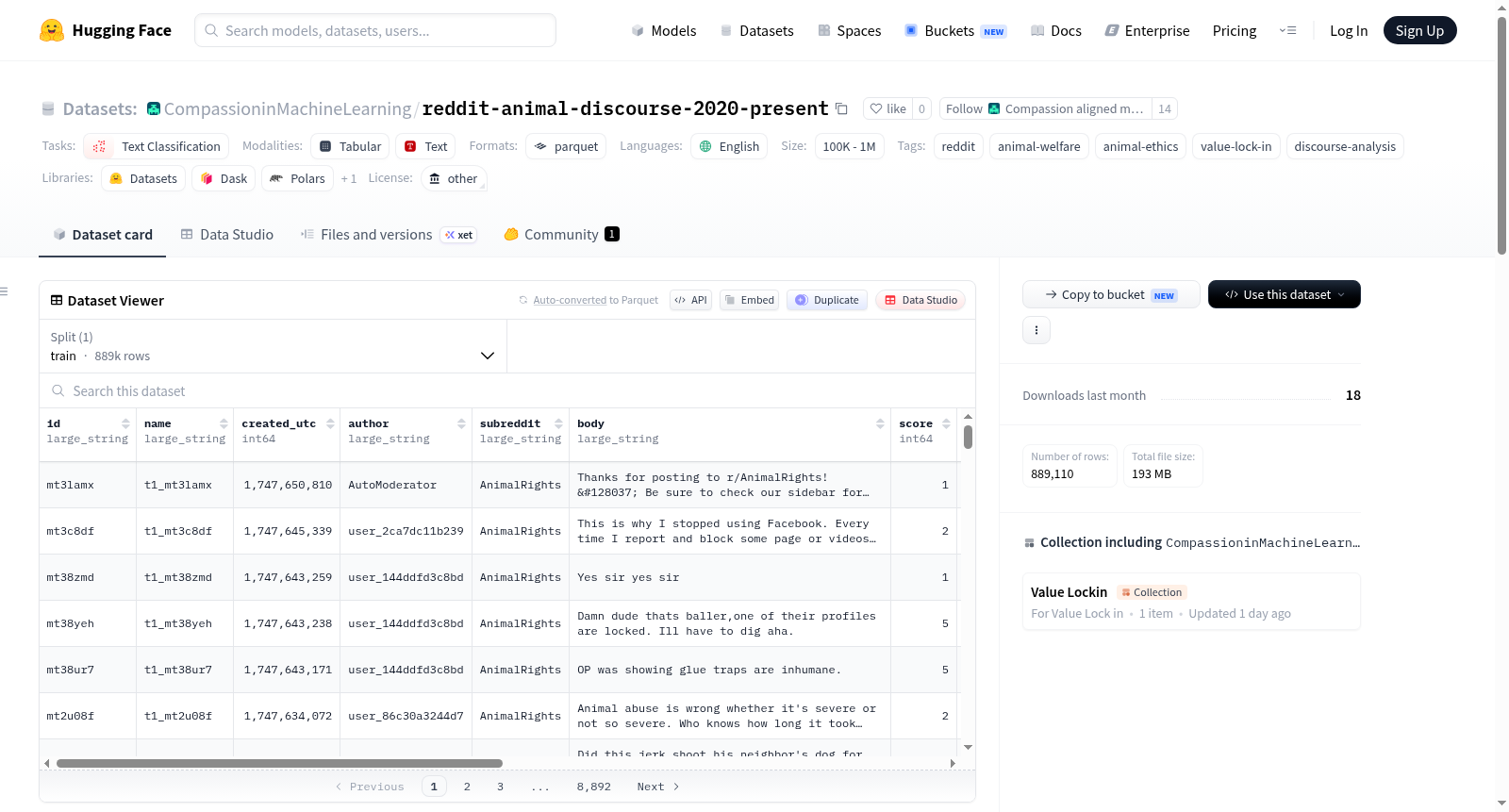The width and height of the screenshot is (1509, 812).
Task: Open the Embed option
Action: click(749, 300)
